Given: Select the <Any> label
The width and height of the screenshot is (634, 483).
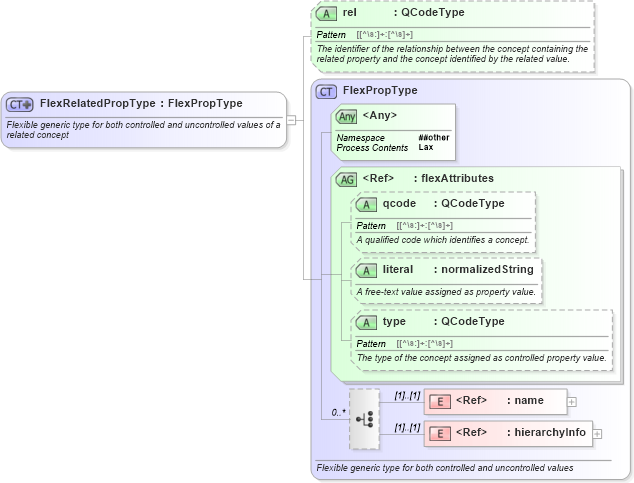Looking at the screenshot, I should 380,116.
